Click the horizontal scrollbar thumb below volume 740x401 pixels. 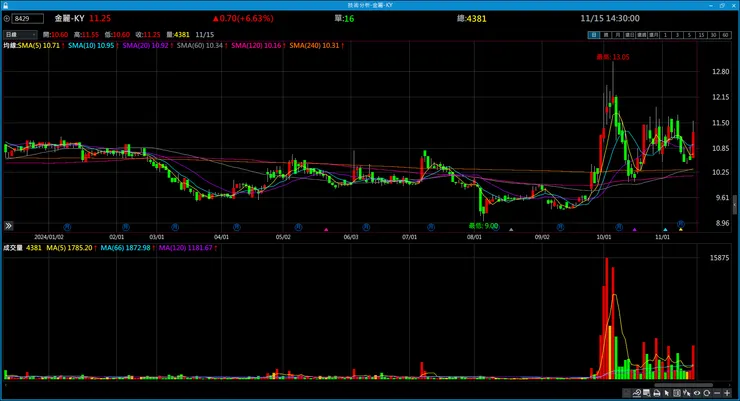coord(683,385)
